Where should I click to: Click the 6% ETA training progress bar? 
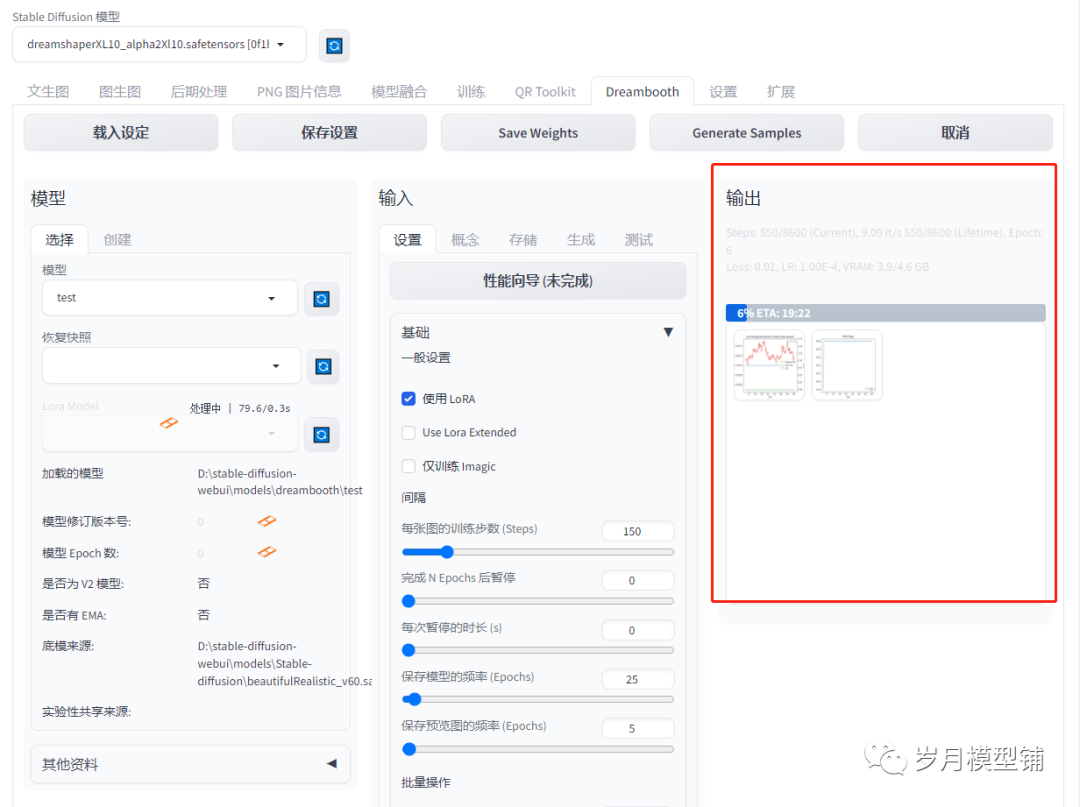pyautogui.click(x=885, y=313)
